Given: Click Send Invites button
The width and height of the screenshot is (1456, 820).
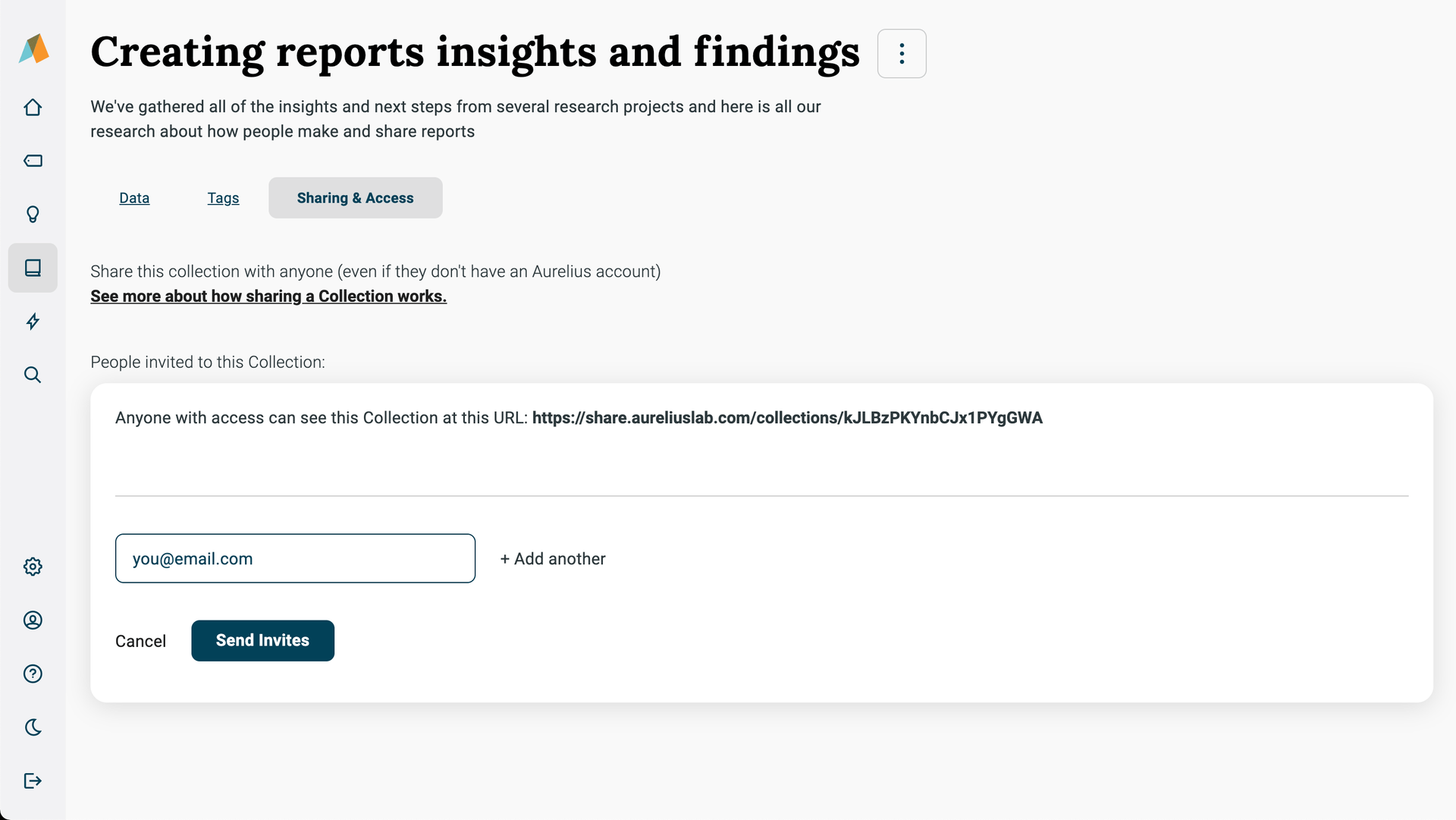Looking at the screenshot, I should tap(262, 640).
